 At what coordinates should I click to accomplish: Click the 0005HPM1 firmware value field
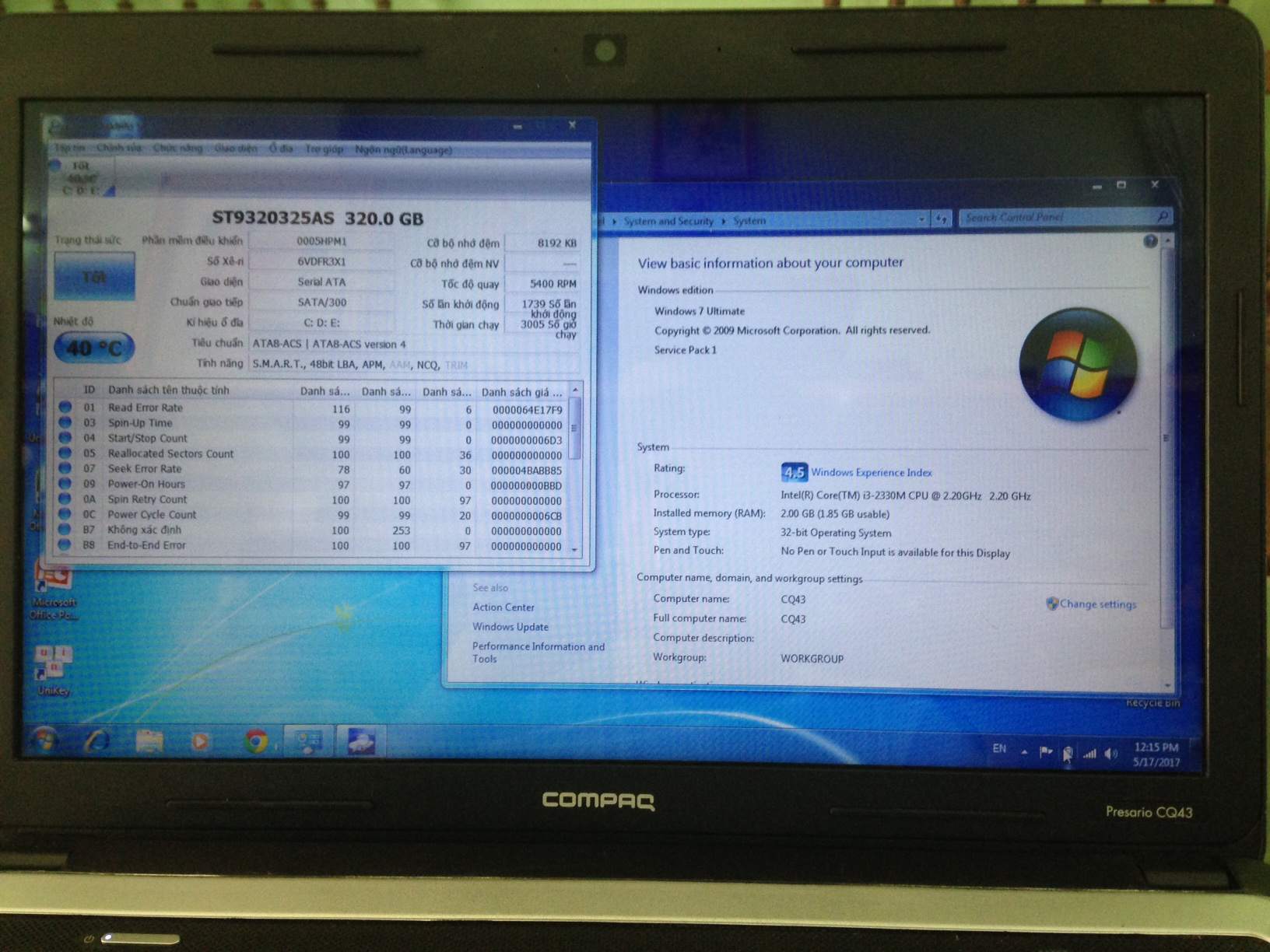pyautogui.click(x=321, y=241)
